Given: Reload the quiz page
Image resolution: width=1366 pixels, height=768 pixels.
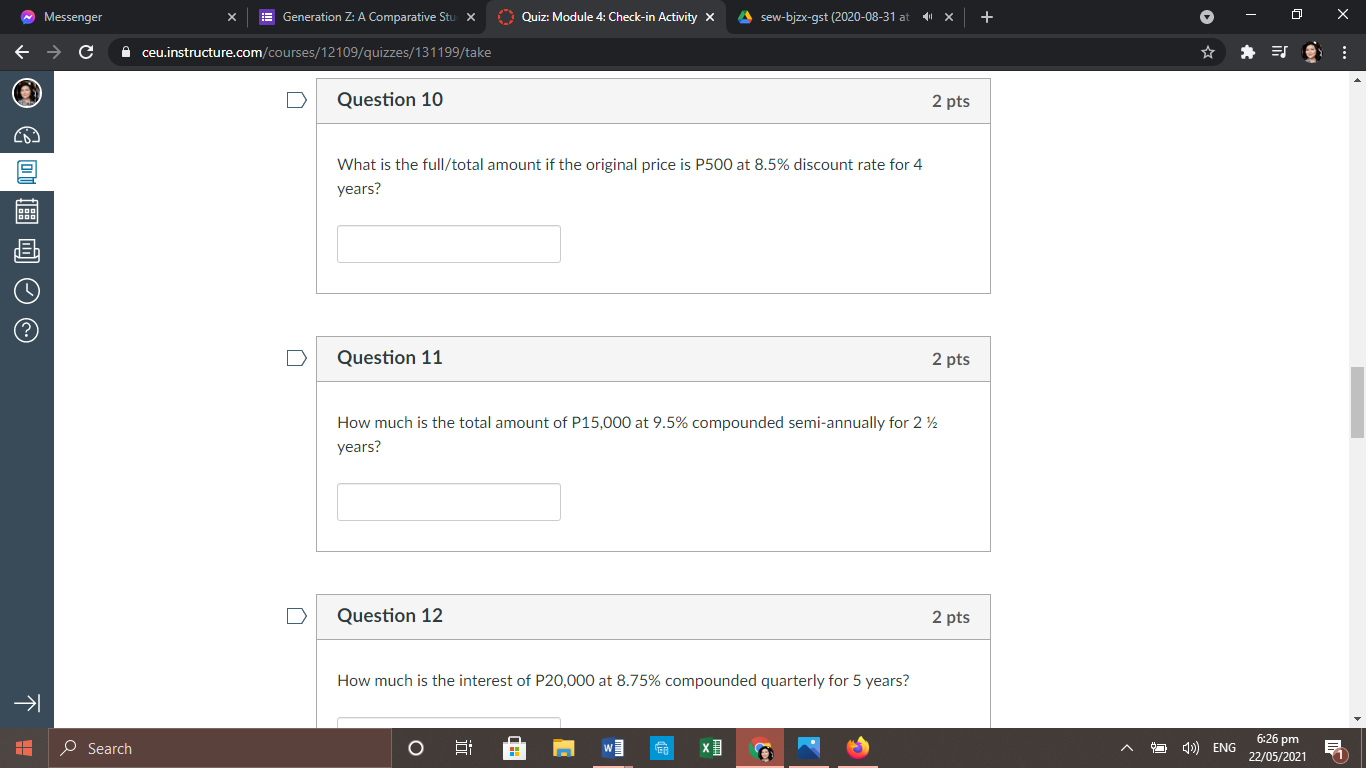Looking at the screenshot, I should (86, 52).
